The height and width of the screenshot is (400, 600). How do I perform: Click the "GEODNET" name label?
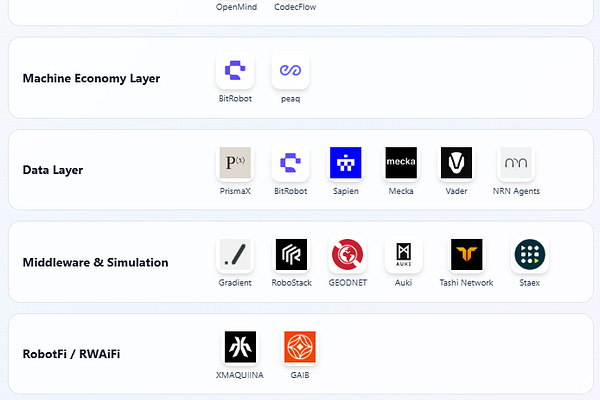[x=347, y=283]
